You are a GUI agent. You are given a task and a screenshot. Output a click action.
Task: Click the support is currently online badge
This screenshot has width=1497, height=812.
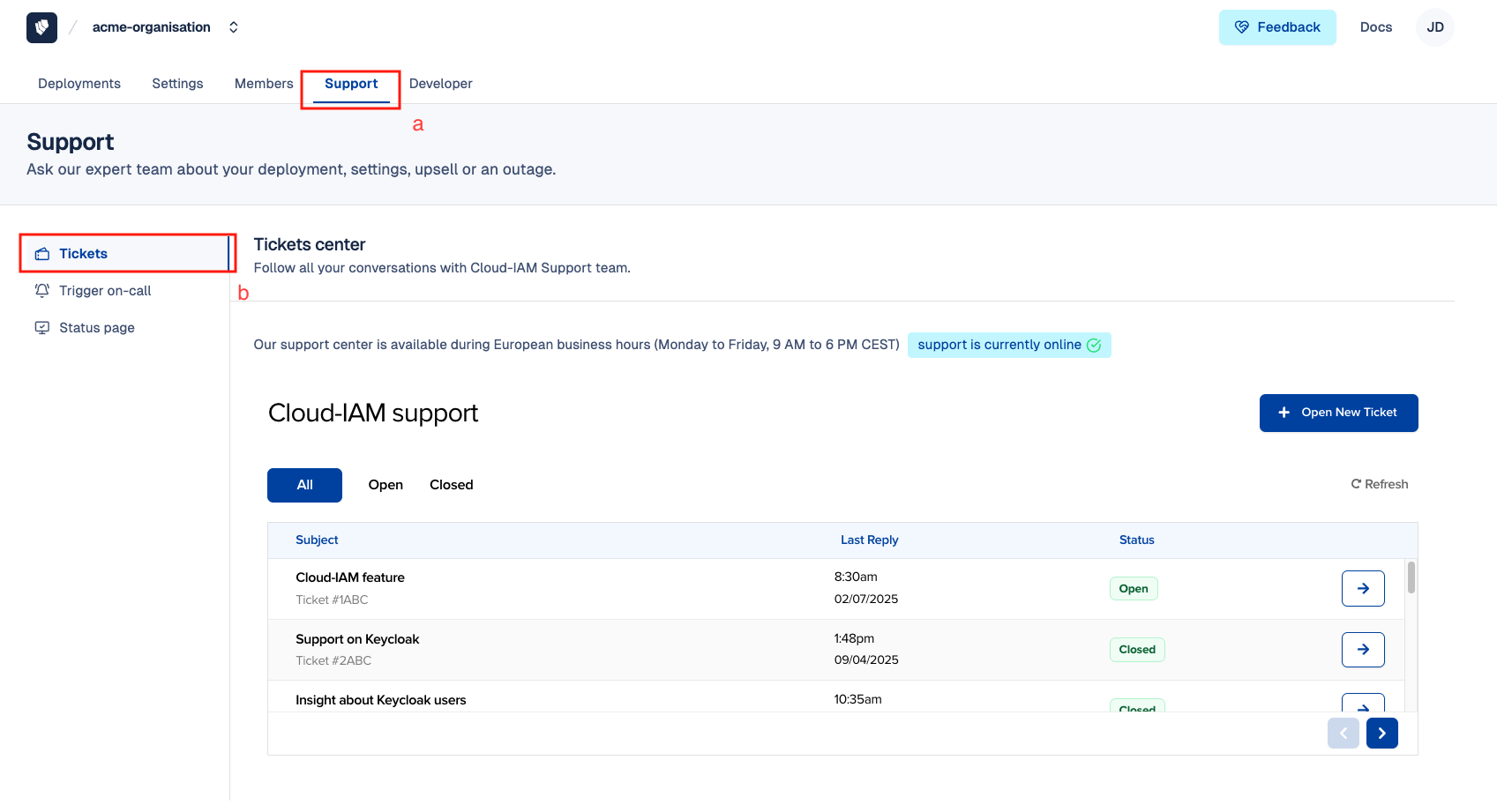pos(1009,345)
